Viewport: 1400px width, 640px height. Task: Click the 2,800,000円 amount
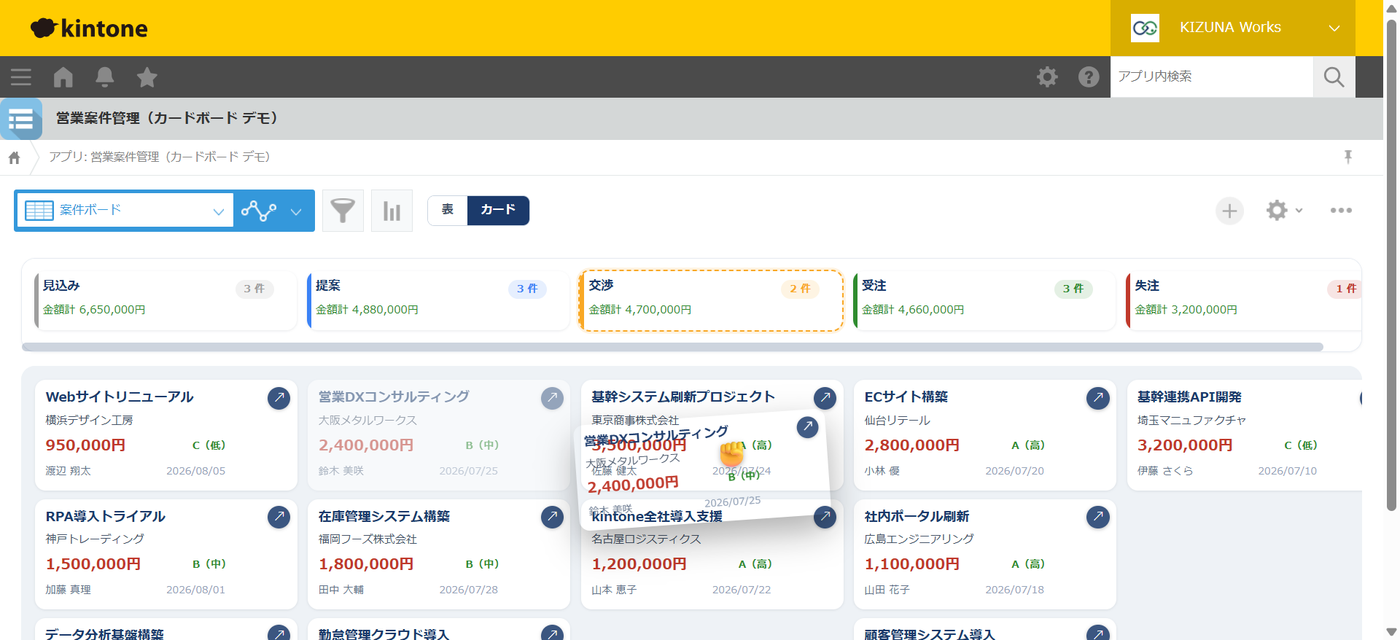(x=912, y=445)
